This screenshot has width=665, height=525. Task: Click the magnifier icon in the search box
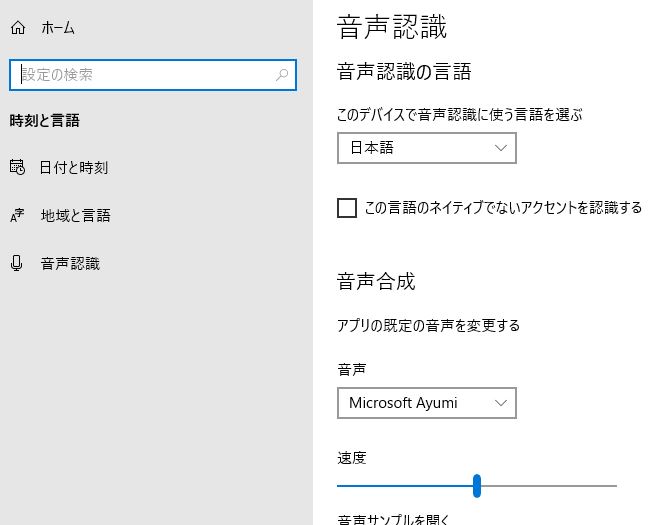click(282, 75)
